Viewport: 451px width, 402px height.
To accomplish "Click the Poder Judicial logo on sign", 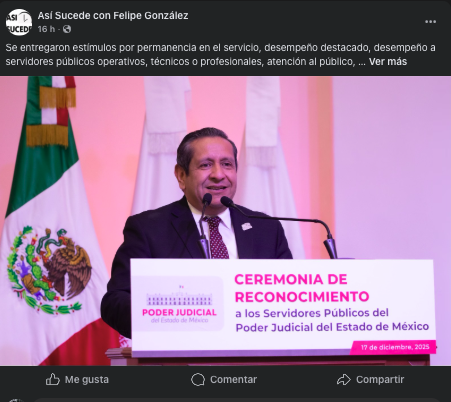I will (179, 304).
